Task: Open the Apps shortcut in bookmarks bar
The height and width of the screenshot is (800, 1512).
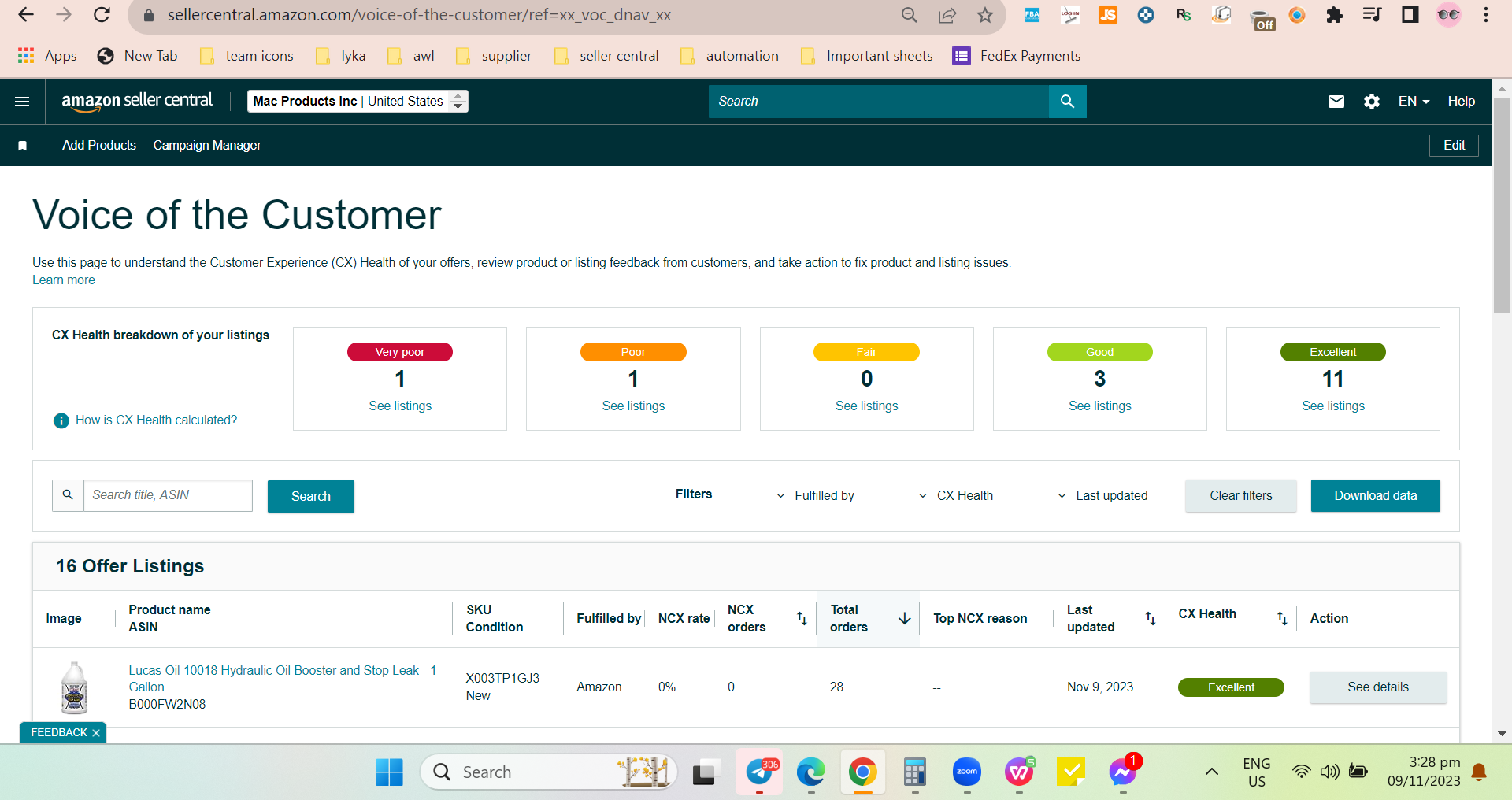Action: [47, 56]
